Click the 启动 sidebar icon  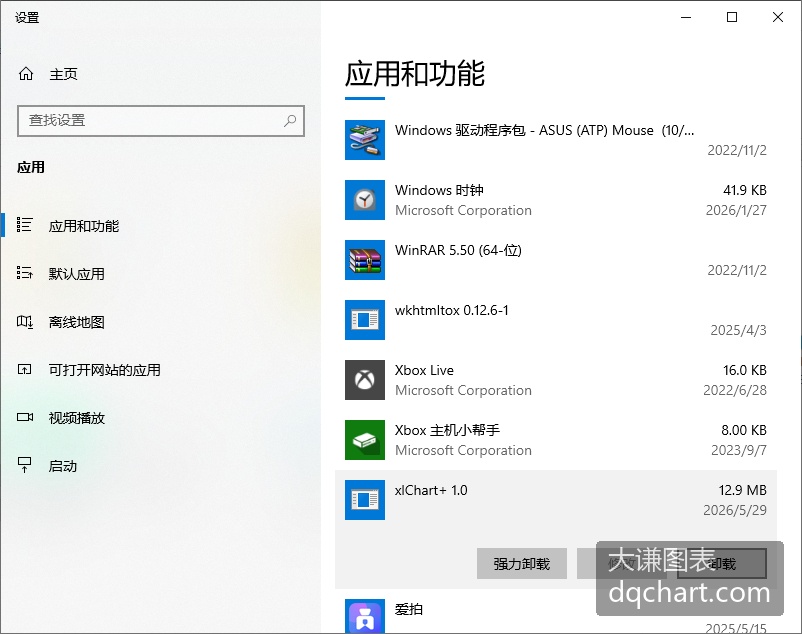(25, 465)
